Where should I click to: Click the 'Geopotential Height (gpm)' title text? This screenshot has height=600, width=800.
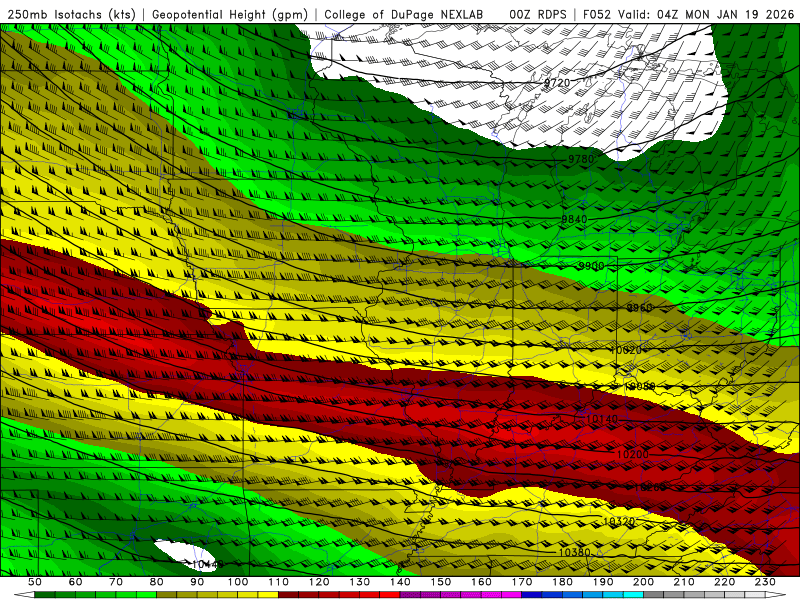(x=230, y=14)
